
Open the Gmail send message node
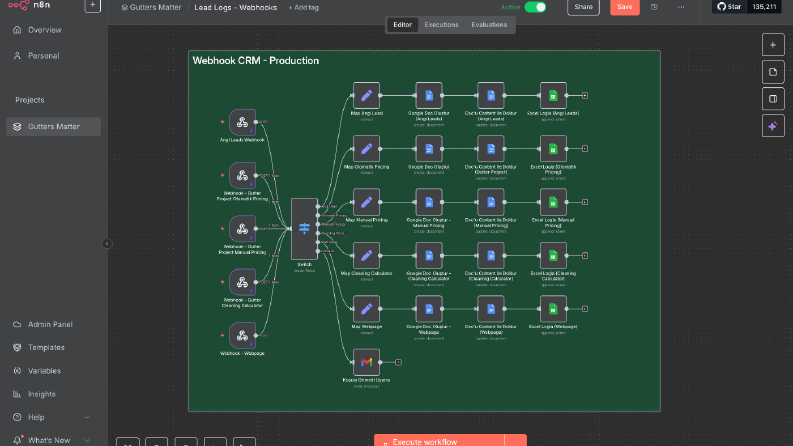coord(366,362)
